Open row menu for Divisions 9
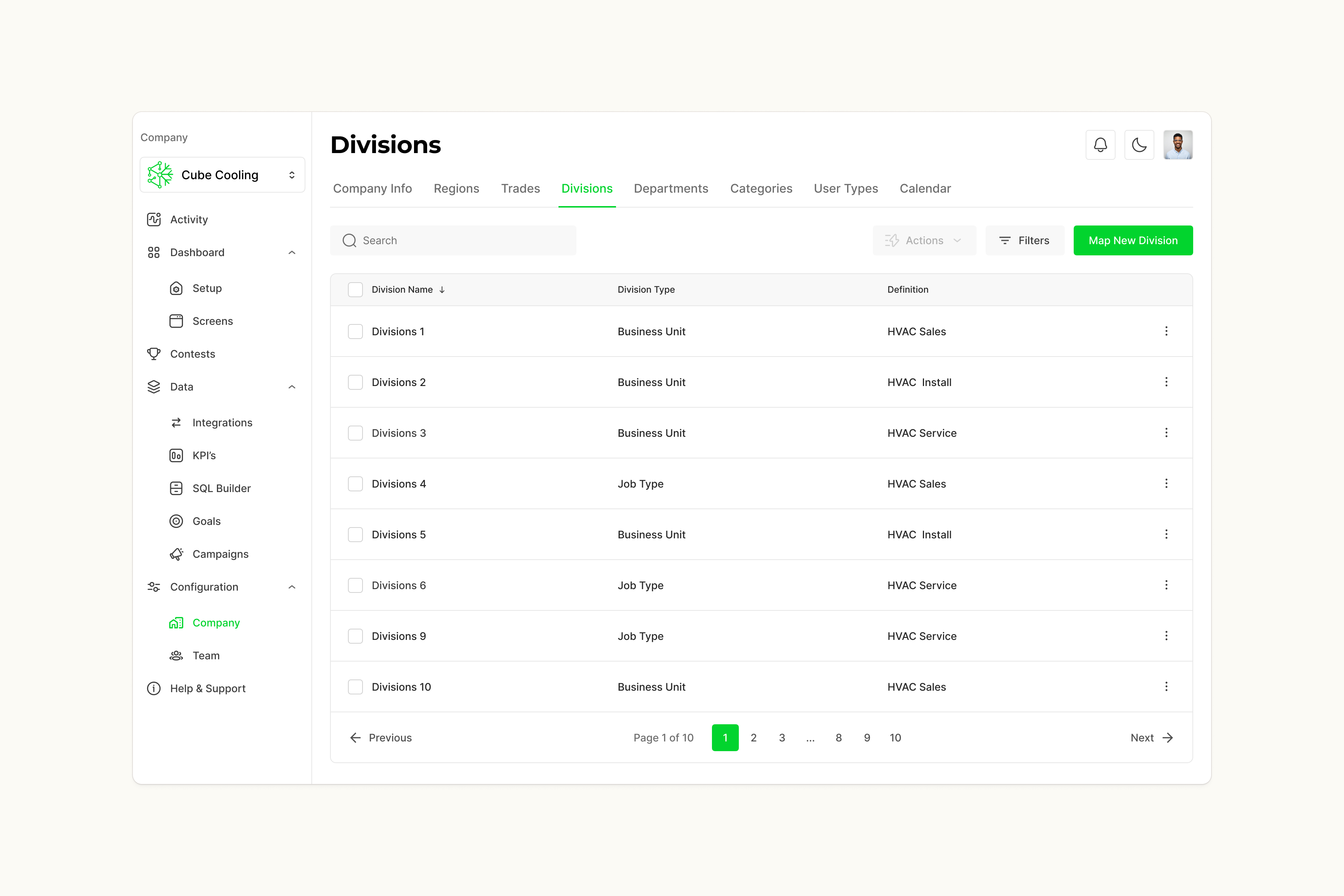This screenshot has height=896, width=1344. click(x=1166, y=635)
